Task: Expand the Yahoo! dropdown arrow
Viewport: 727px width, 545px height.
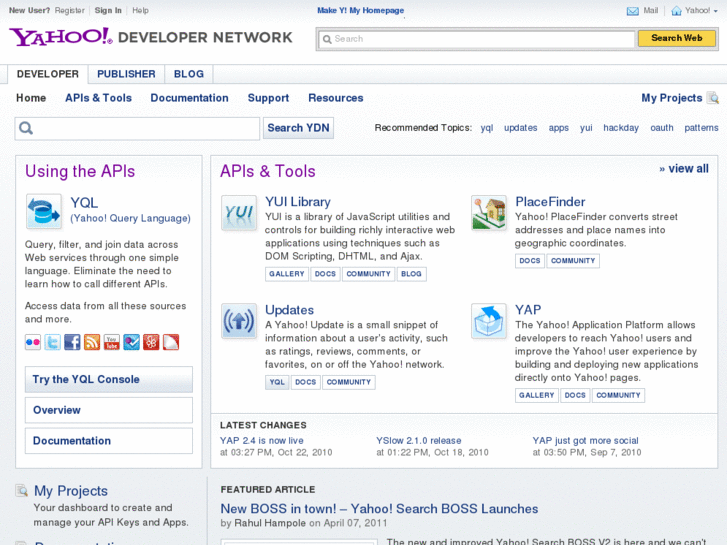Action: 716,11
